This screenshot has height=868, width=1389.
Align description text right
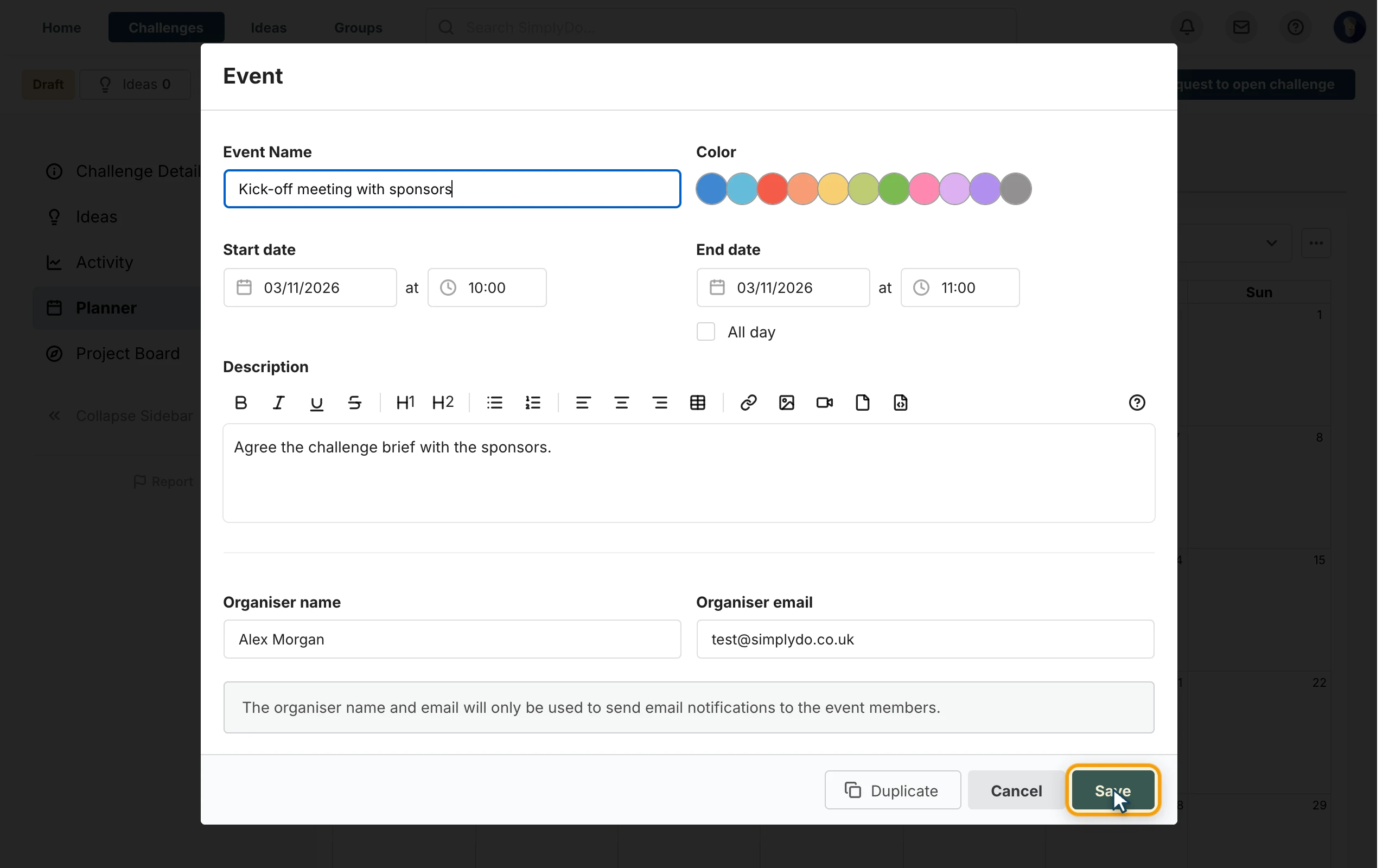[660, 403]
